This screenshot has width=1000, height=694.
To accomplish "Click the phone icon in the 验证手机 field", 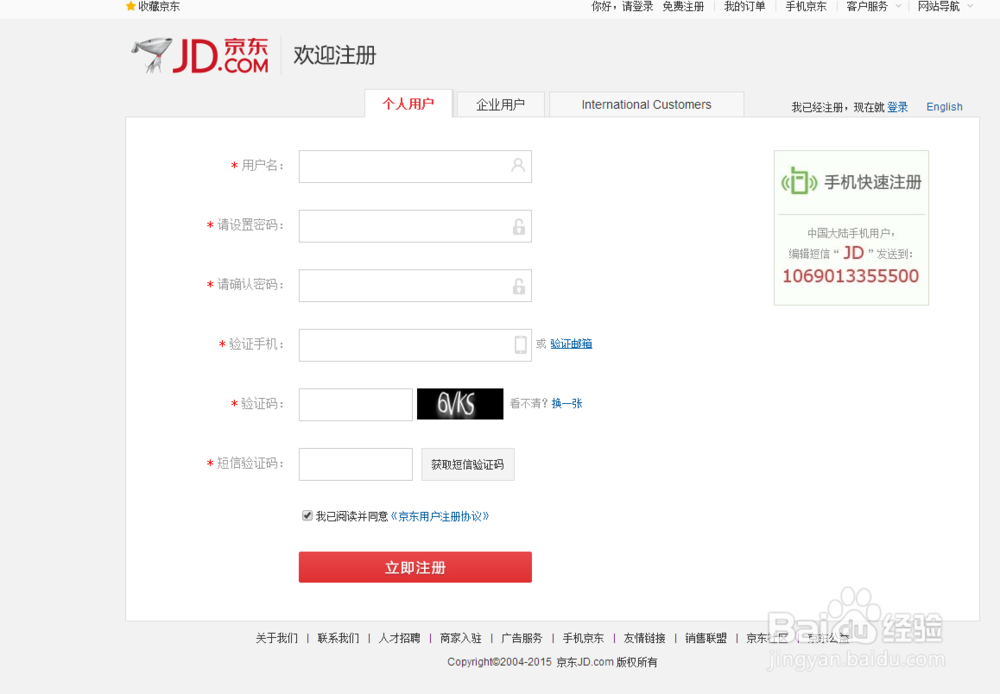I will [x=518, y=345].
